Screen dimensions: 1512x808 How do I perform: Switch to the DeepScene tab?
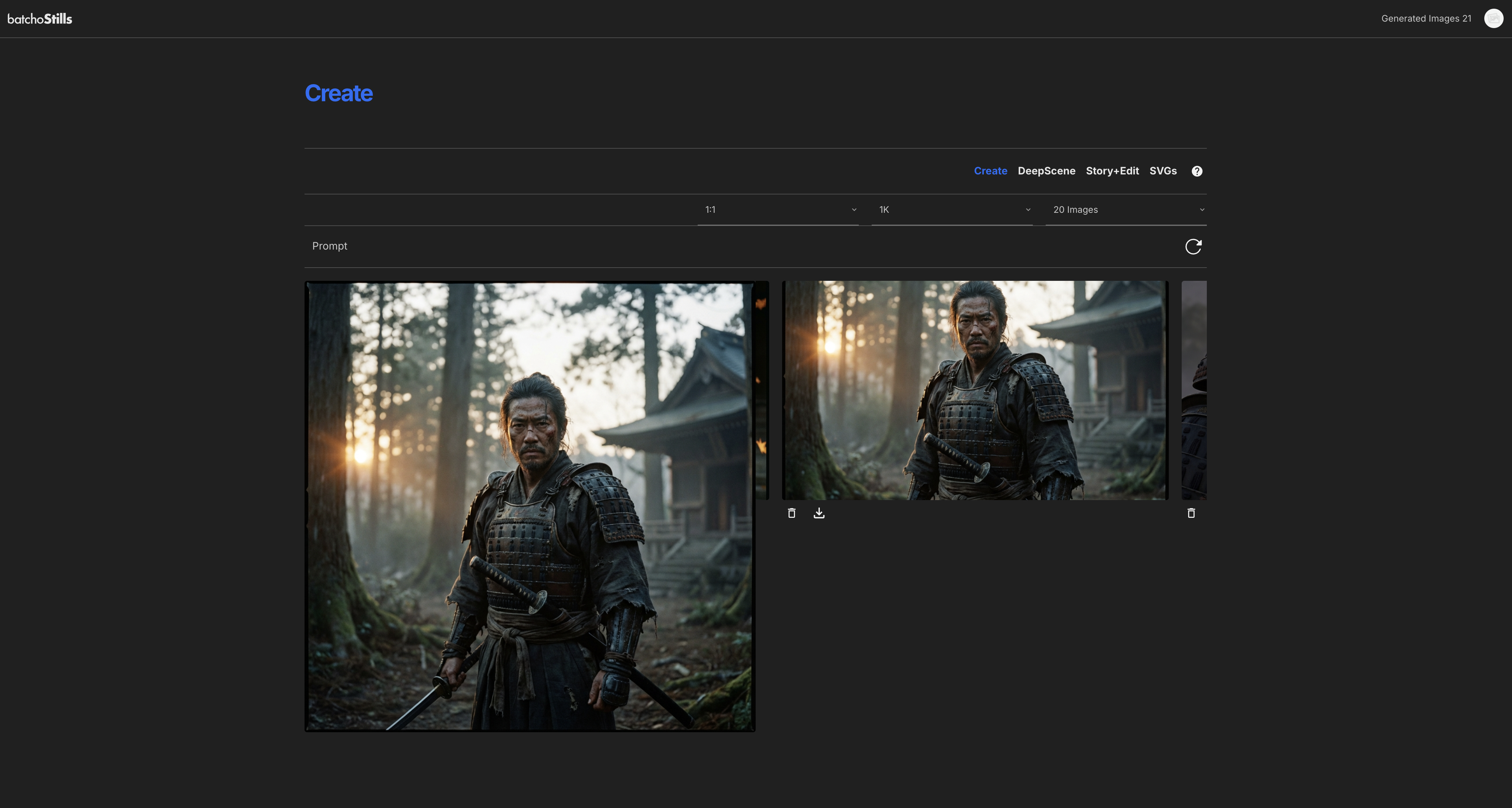pos(1047,171)
